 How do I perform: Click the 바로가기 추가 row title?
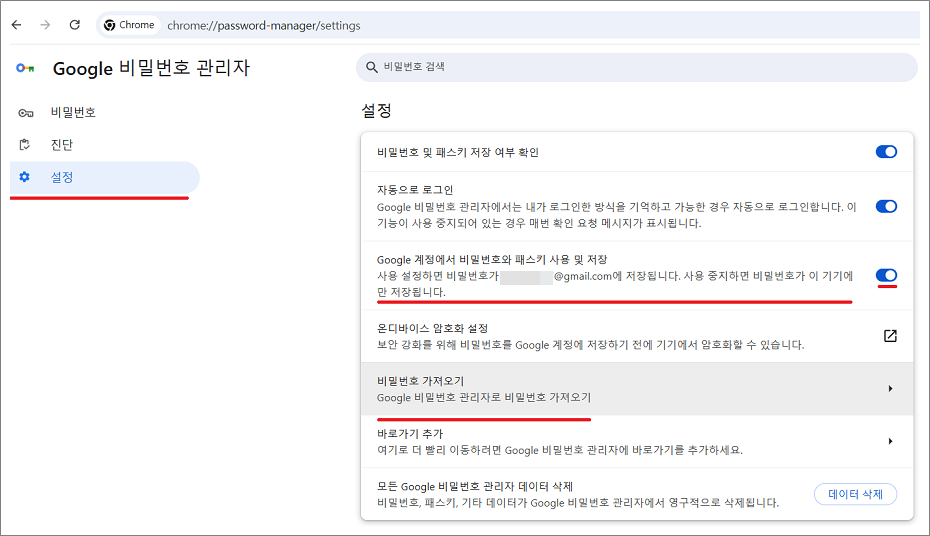[x=410, y=433]
